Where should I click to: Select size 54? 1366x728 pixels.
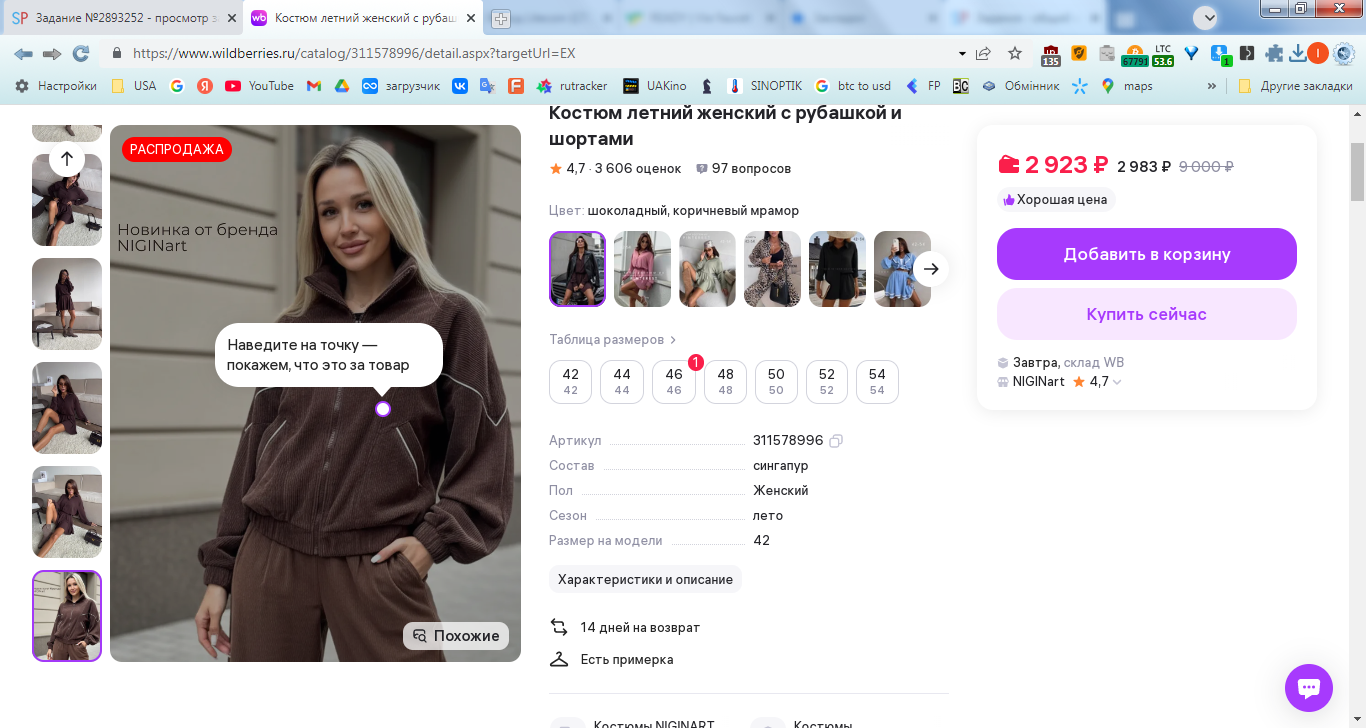(877, 382)
